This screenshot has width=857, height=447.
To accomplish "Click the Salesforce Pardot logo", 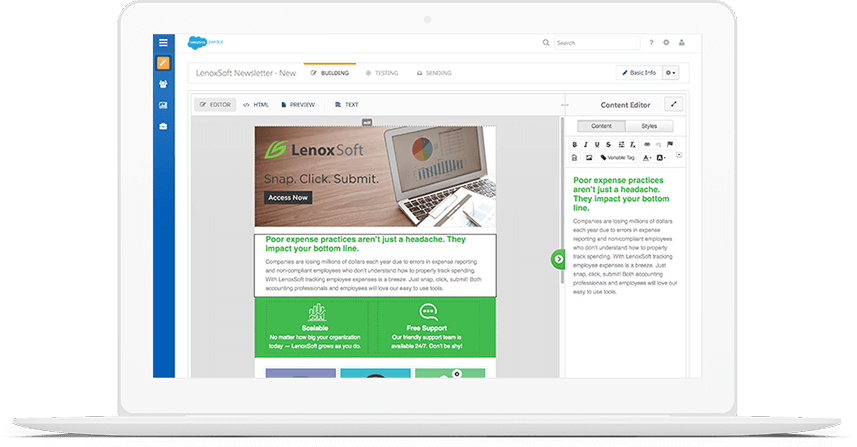I will point(206,42).
